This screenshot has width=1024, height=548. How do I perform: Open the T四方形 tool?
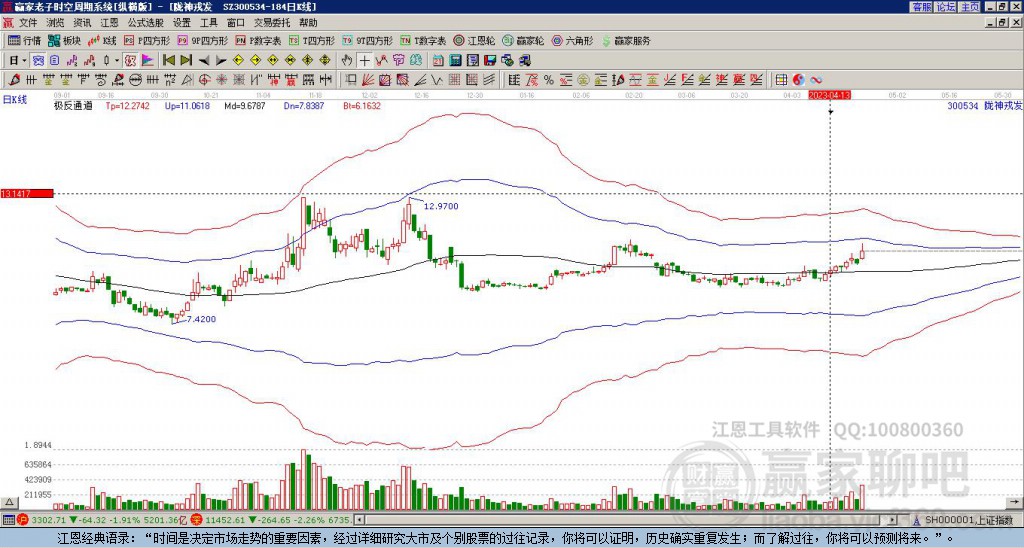tap(311, 40)
